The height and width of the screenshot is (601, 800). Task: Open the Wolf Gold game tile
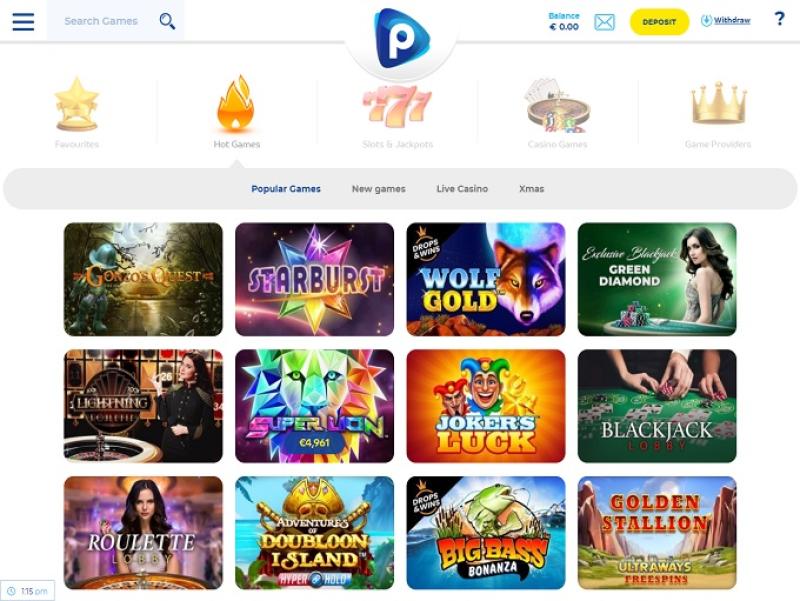[486, 279]
